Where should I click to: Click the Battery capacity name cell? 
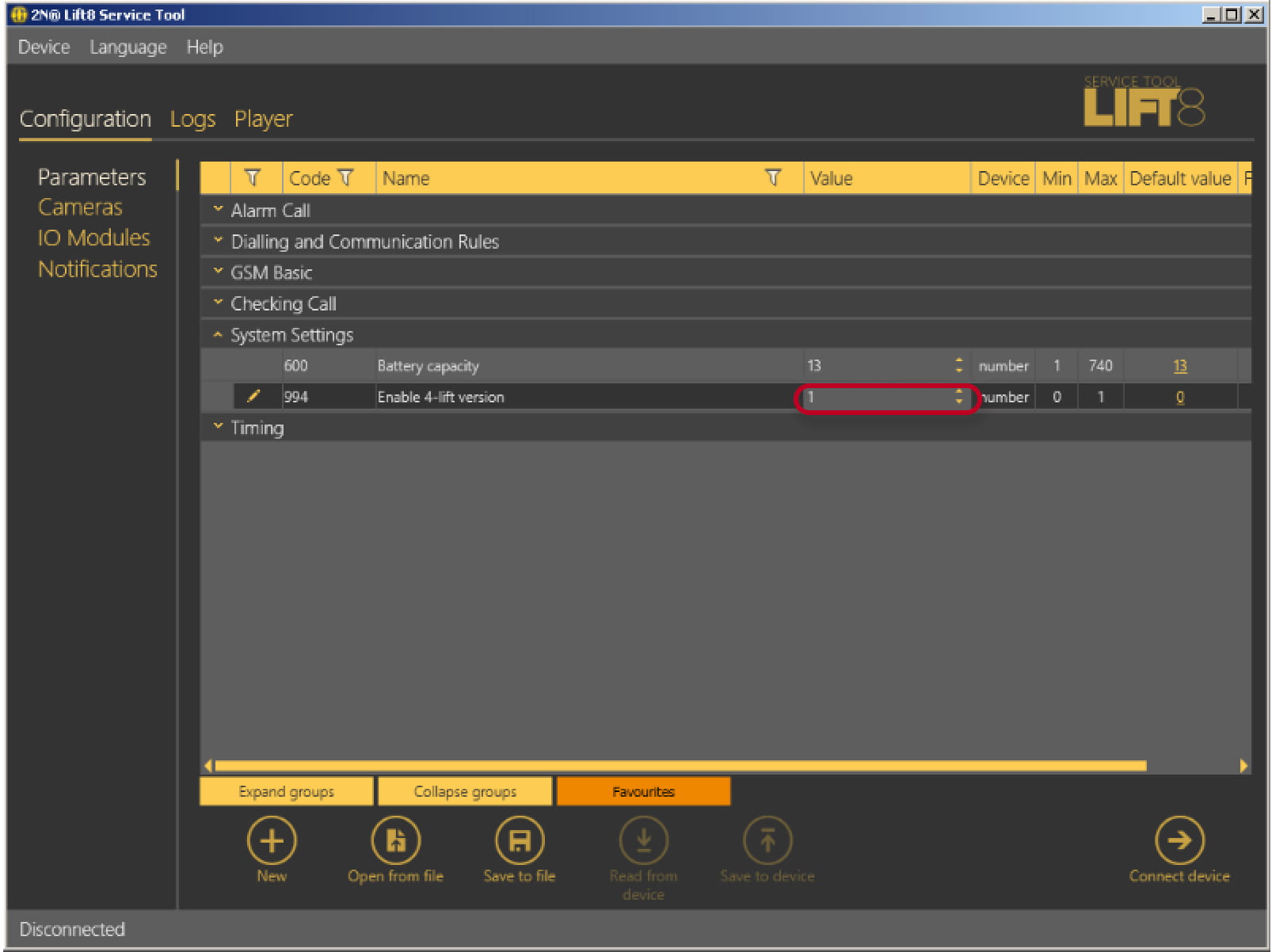588,365
